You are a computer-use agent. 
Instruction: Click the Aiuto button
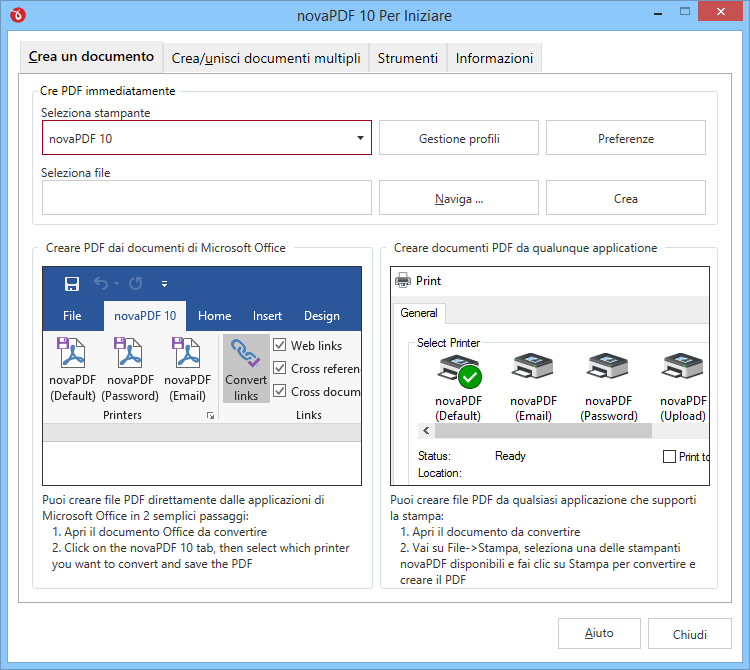coord(599,634)
